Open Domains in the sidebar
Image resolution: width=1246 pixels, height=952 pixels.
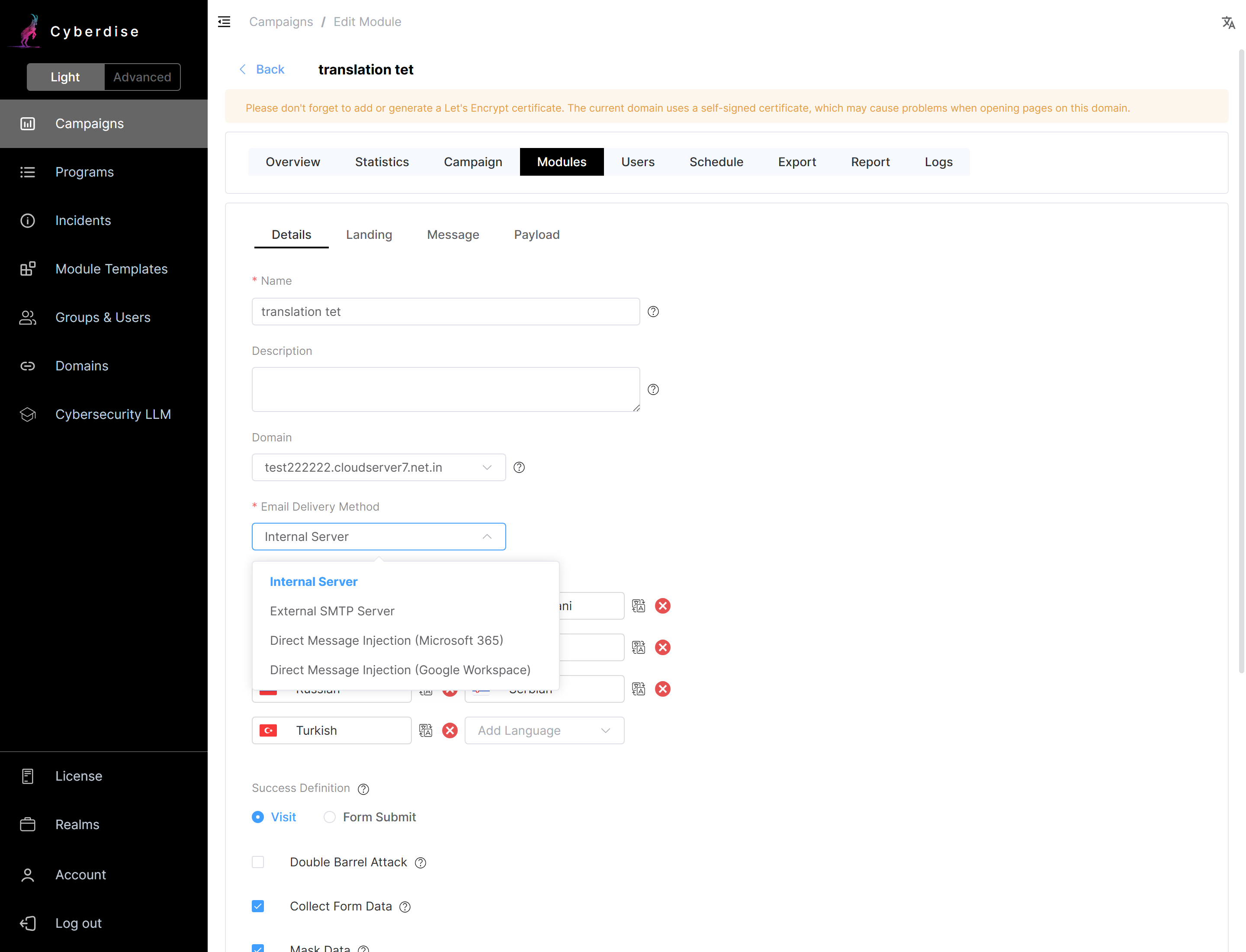click(104, 366)
